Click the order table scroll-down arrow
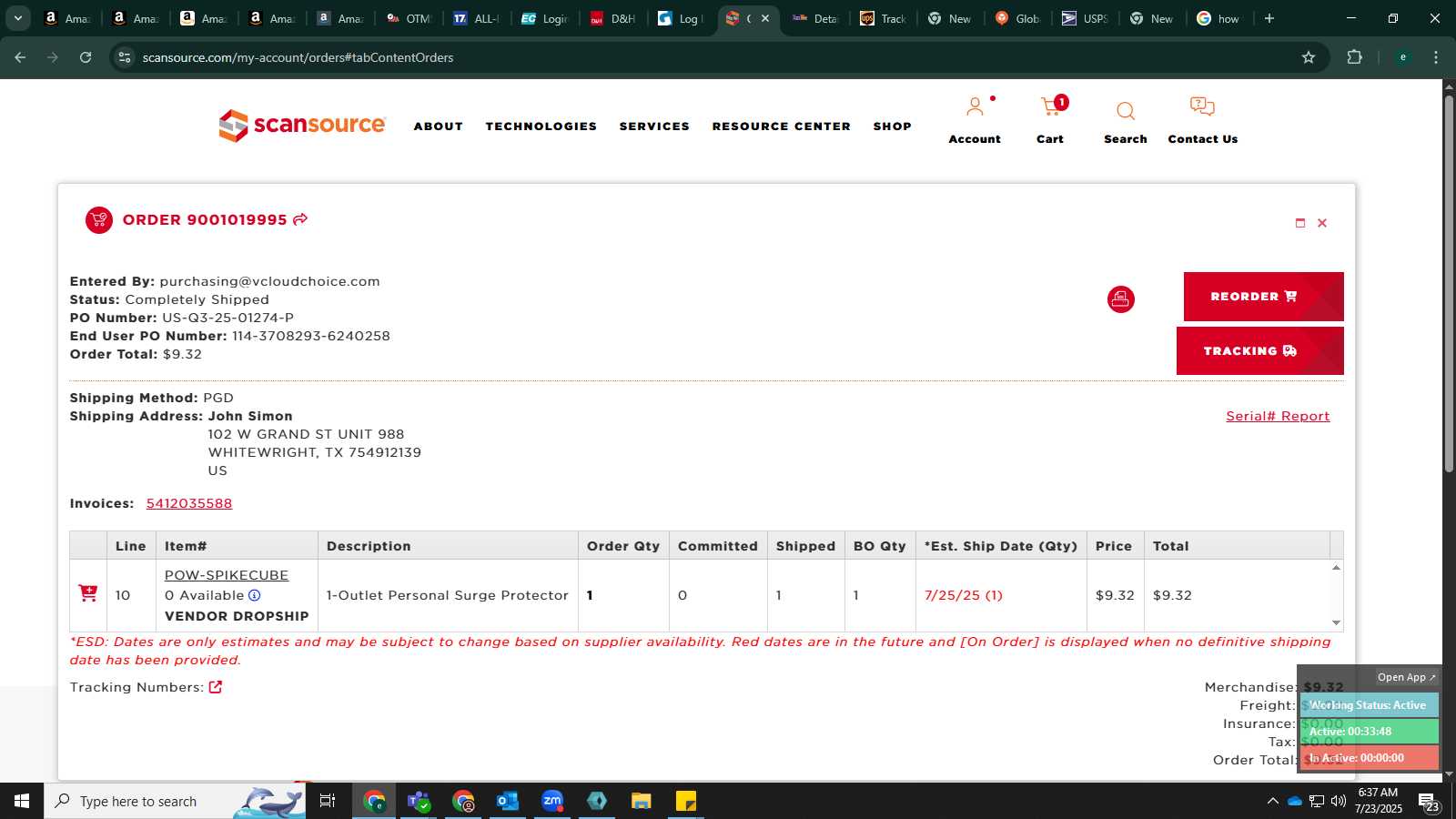Image resolution: width=1456 pixels, height=819 pixels. click(1336, 622)
